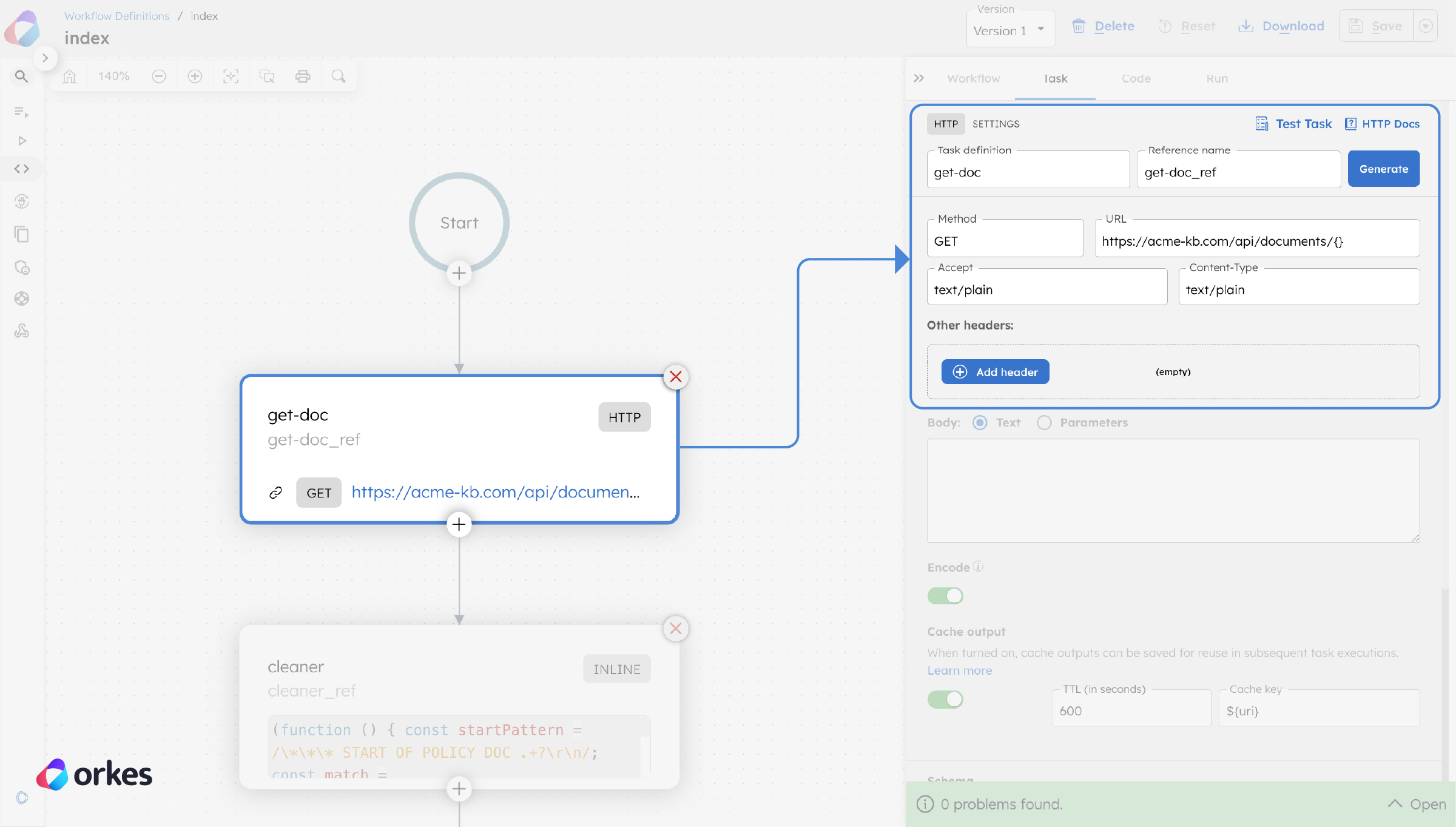Screen dimensions: 1456x827
Task: Click the Generate button
Action: pyautogui.click(x=1383, y=169)
